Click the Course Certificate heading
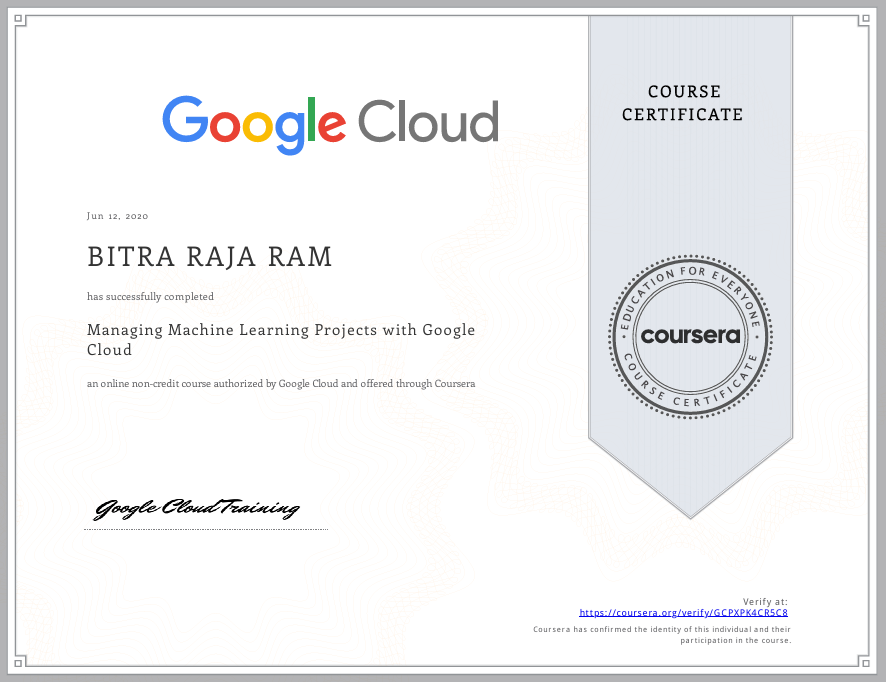Viewport: 886px width, 682px height. click(x=683, y=103)
